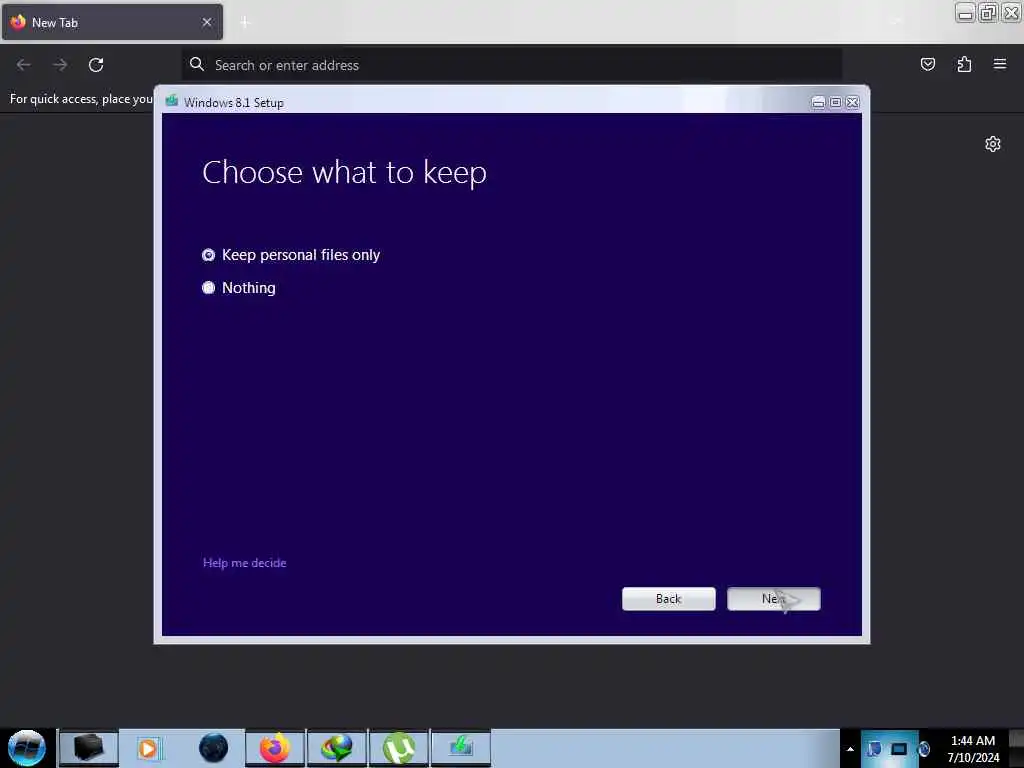This screenshot has width=1024, height=768.
Task: Click the 'For quick access' bookmarks toolbar text
Action: coord(81,99)
